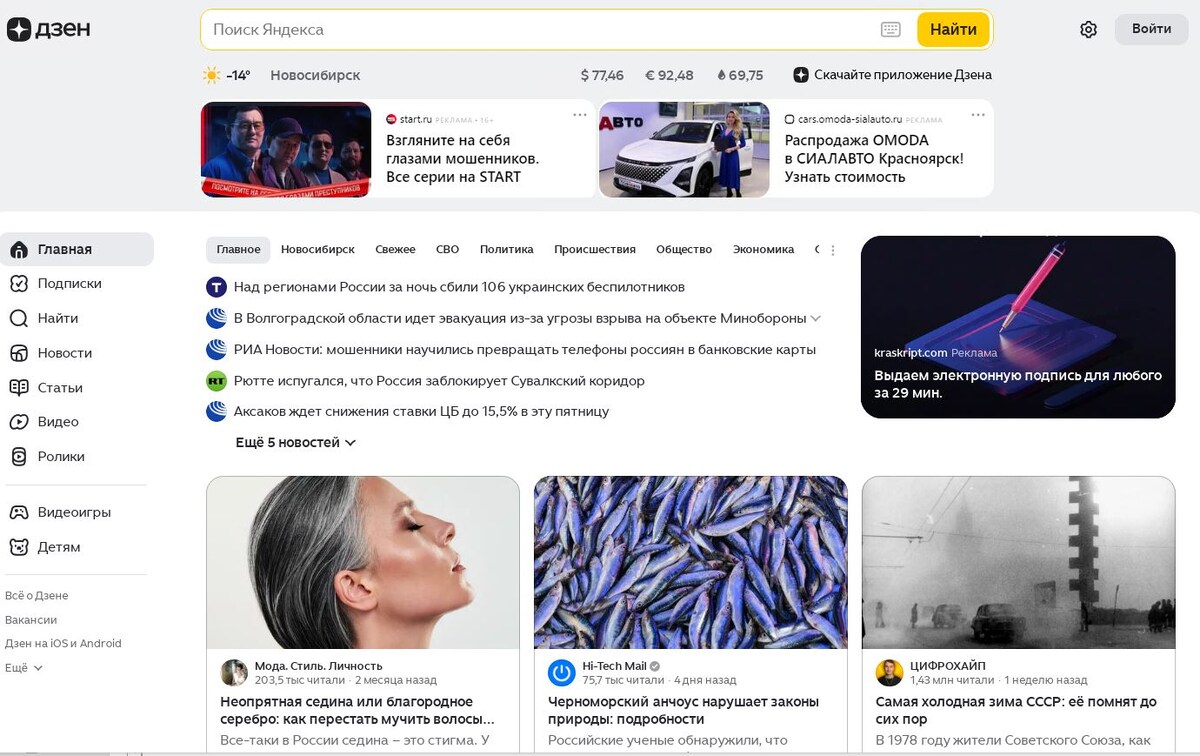Open ЦИФРОХАЙП channel avatar
1200x756 pixels.
[x=889, y=672]
